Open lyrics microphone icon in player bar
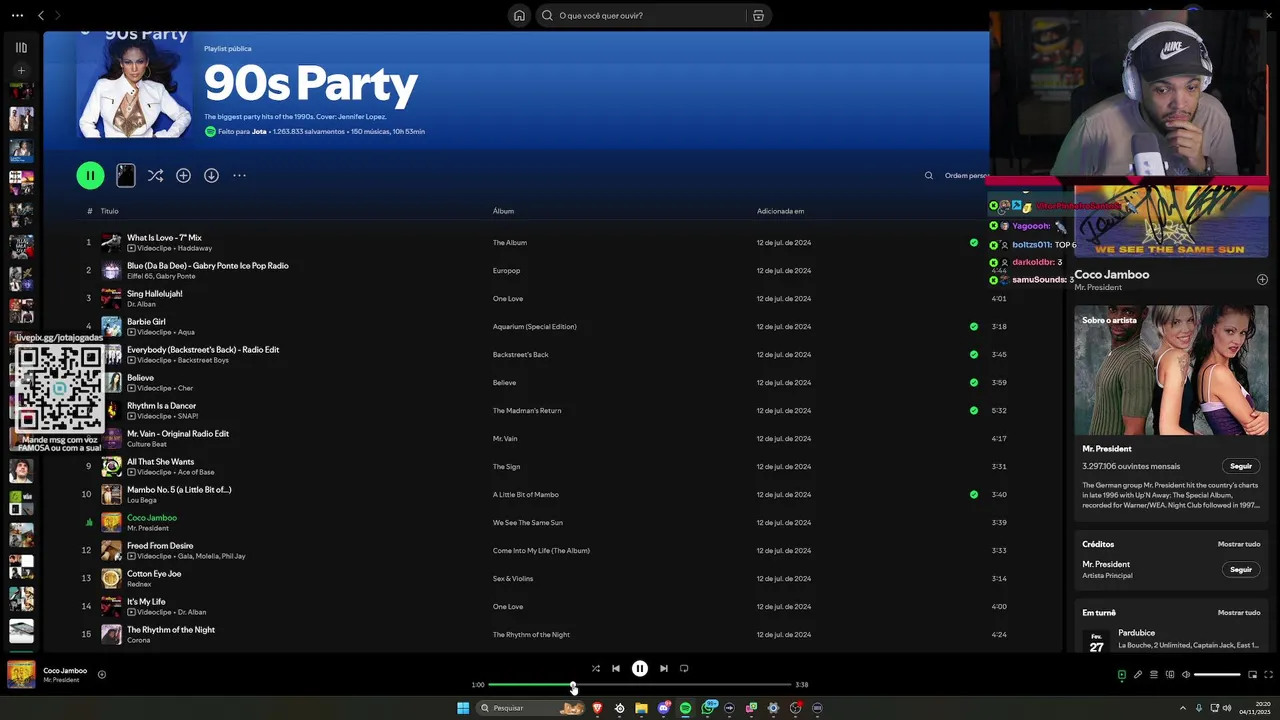This screenshot has width=1280, height=720. tap(1137, 674)
